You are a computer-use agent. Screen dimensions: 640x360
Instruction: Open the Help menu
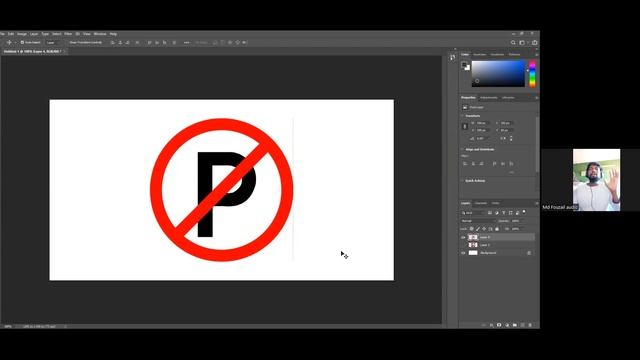(x=113, y=34)
